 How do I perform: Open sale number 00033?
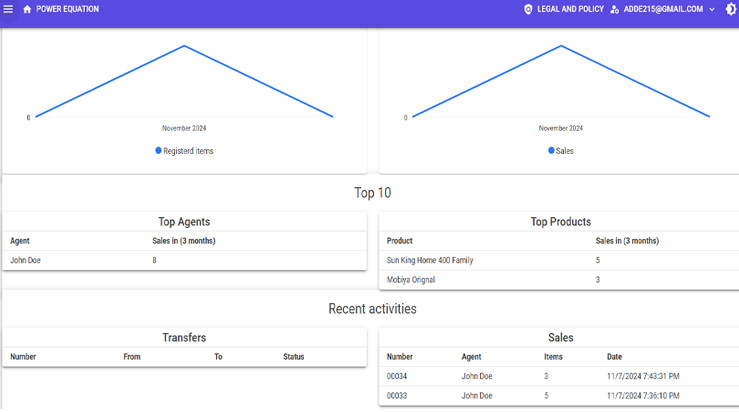pos(399,396)
